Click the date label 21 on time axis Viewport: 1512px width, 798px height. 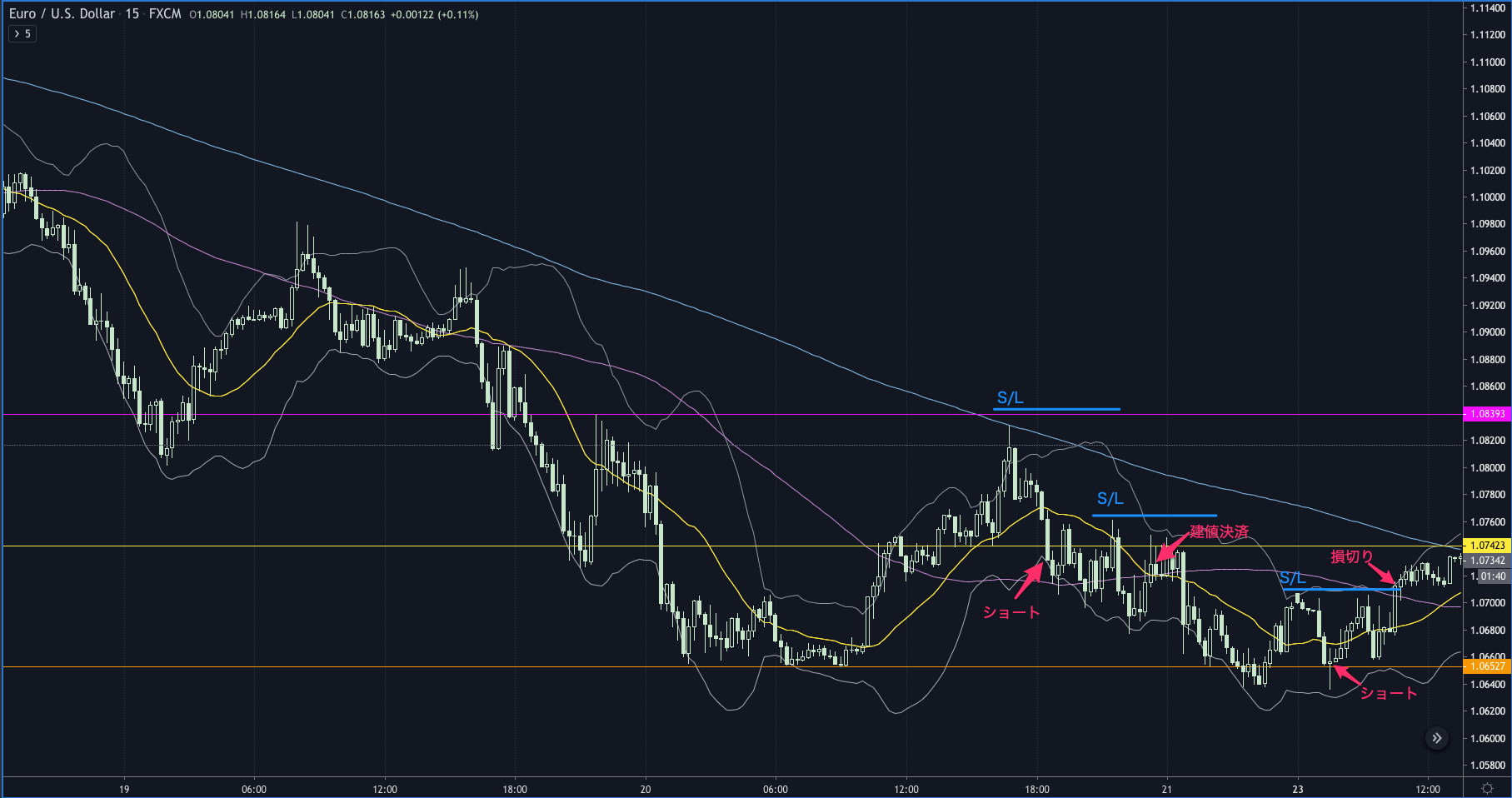pyautogui.click(x=1167, y=789)
